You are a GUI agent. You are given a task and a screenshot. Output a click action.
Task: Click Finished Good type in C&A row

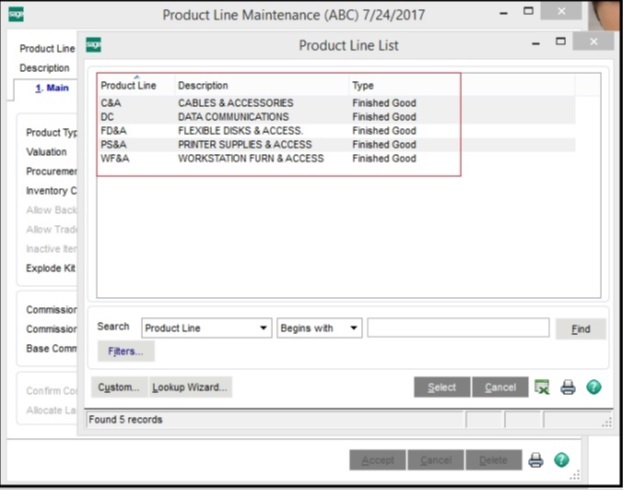pyautogui.click(x=384, y=103)
